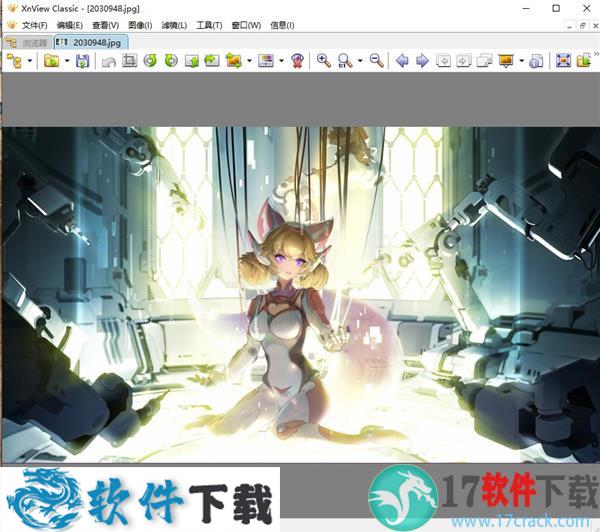Screen dimensions: 600x532
Task: Click the next page icon
Action: [463, 60]
